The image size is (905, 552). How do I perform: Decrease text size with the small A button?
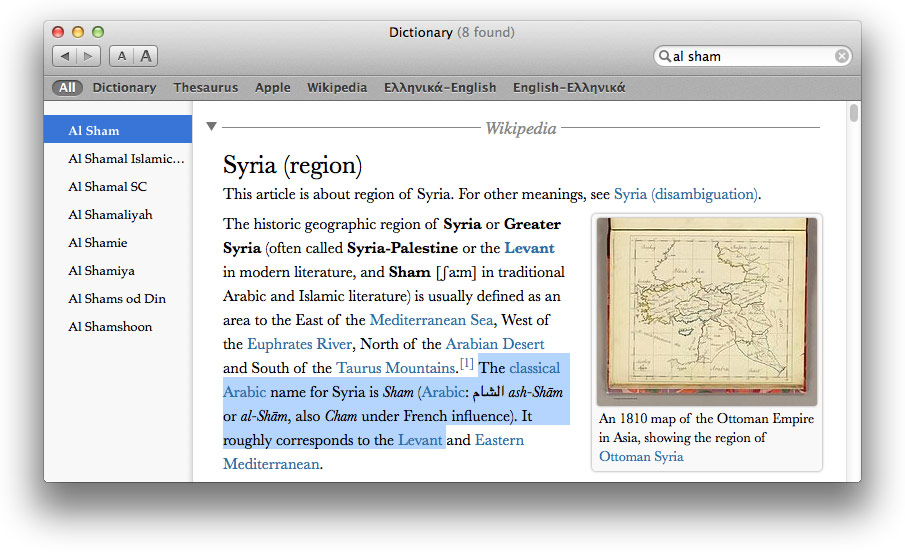point(121,56)
